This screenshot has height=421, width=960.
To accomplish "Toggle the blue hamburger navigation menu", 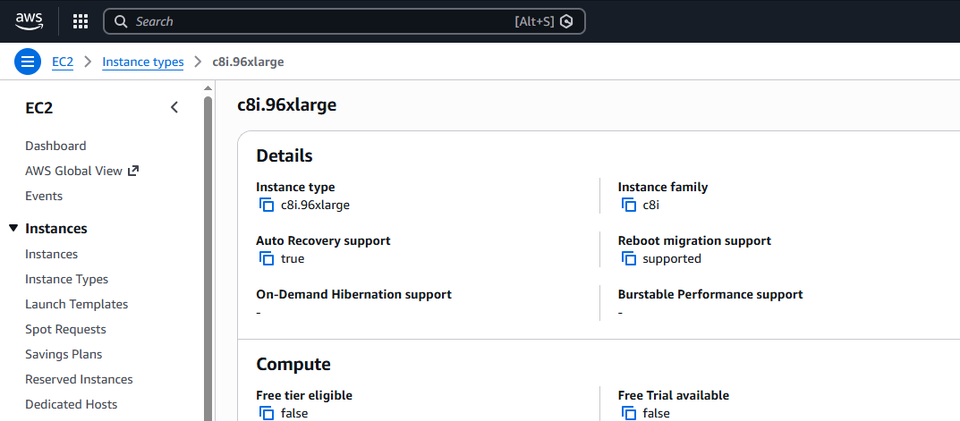I will 28,62.
